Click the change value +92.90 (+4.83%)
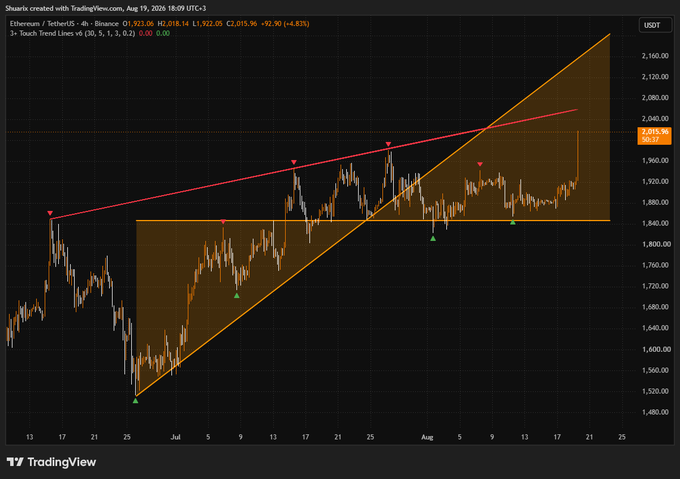The image size is (680, 479). [285, 24]
